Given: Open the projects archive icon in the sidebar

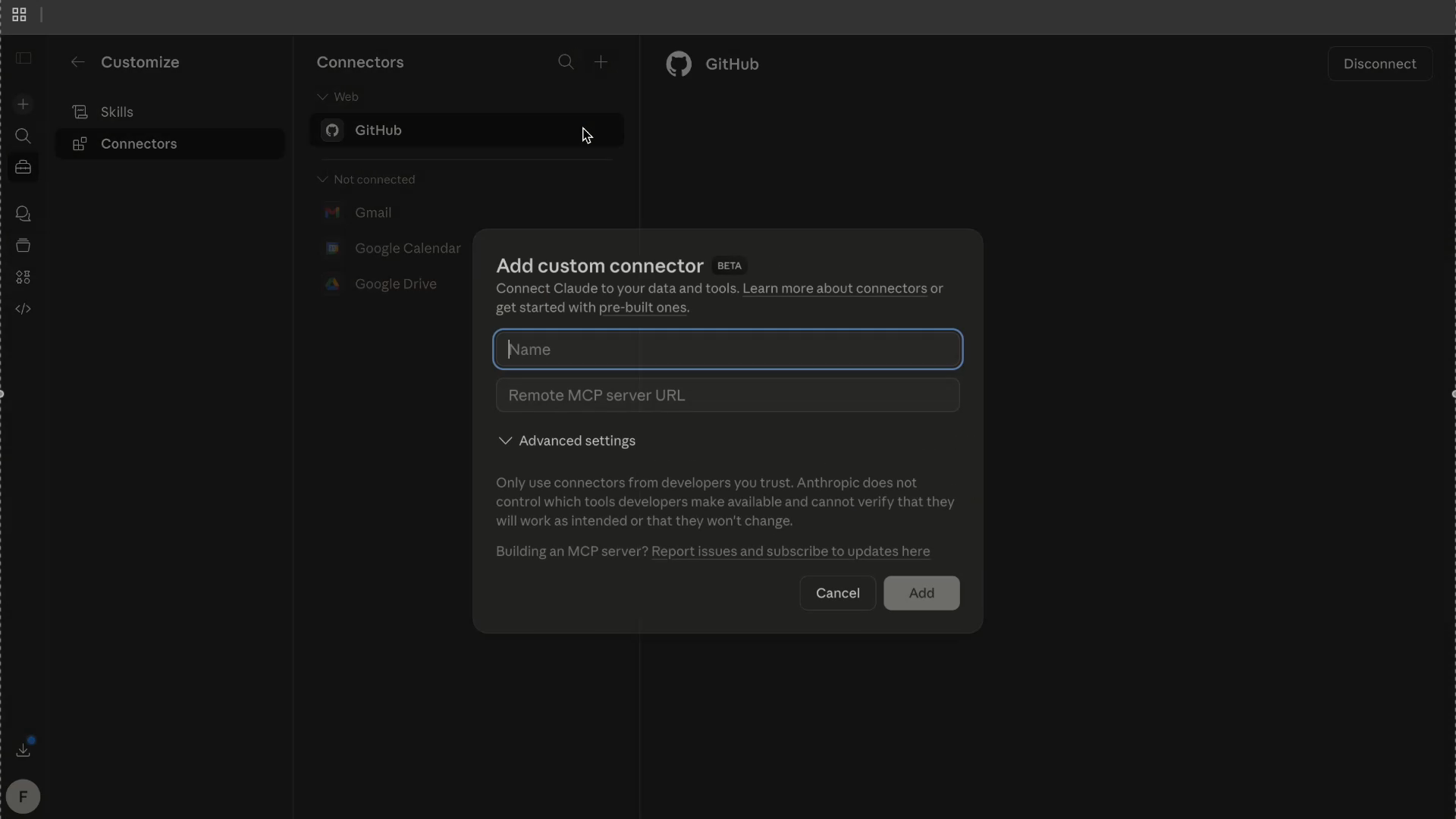Looking at the screenshot, I should (24, 245).
